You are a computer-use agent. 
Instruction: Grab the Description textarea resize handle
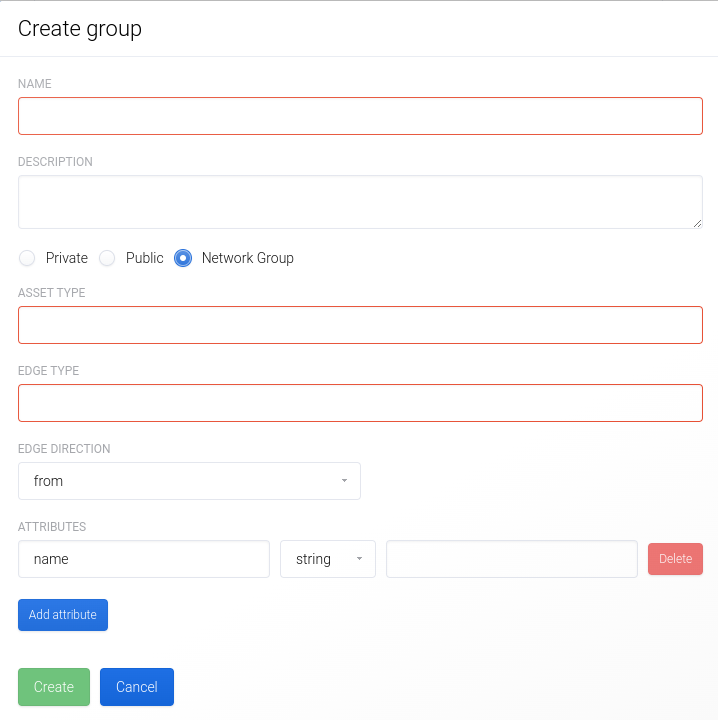click(697, 223)
